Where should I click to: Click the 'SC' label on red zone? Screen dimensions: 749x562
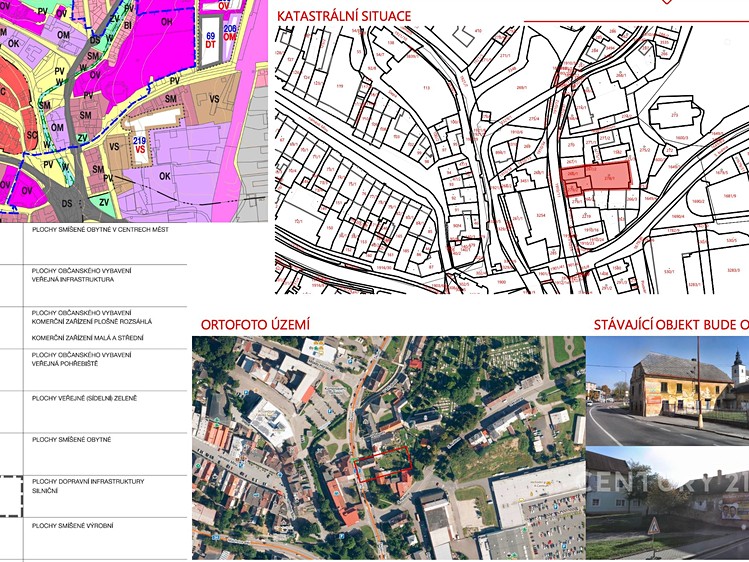coord(32,135)
